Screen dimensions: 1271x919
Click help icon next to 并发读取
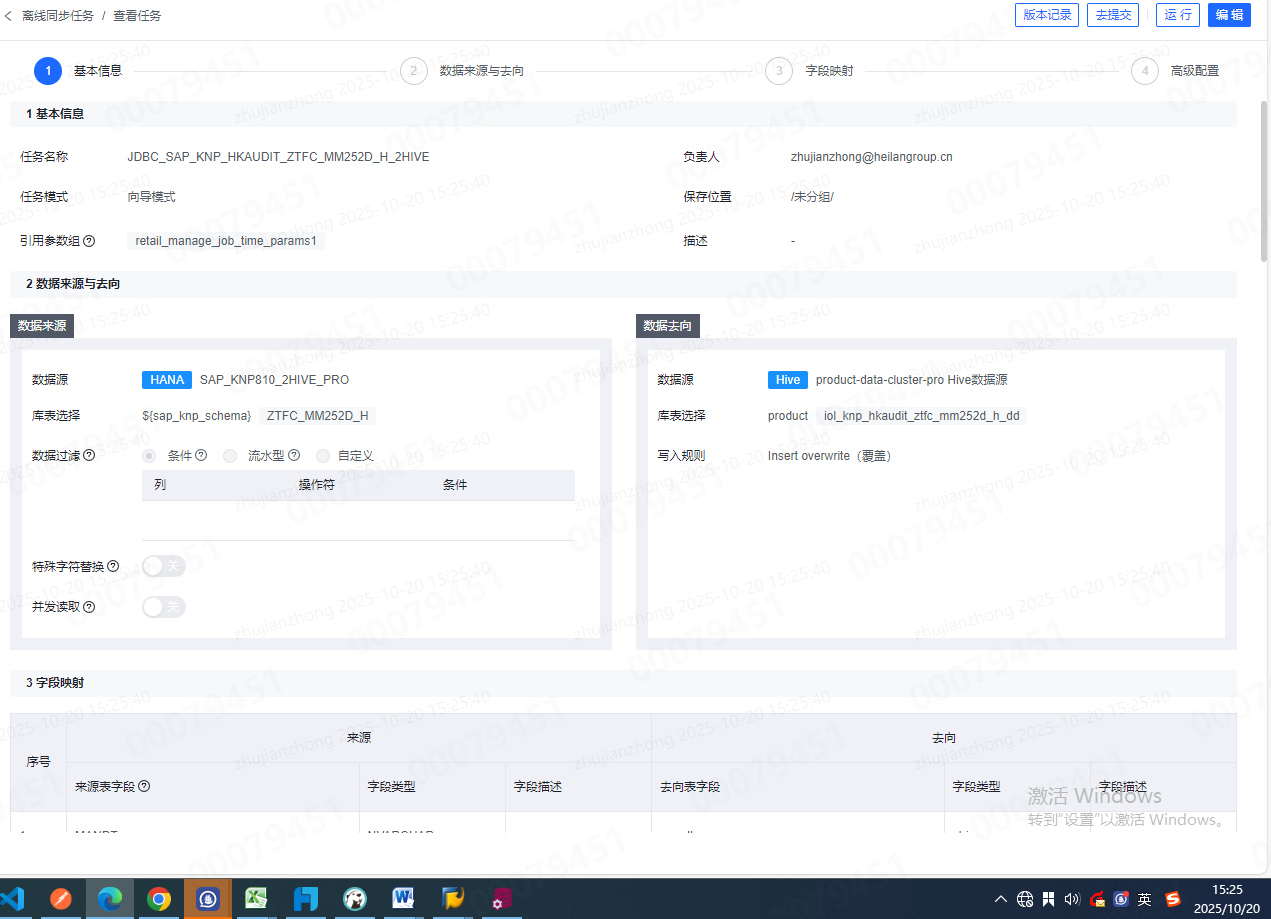pos(89,607)
